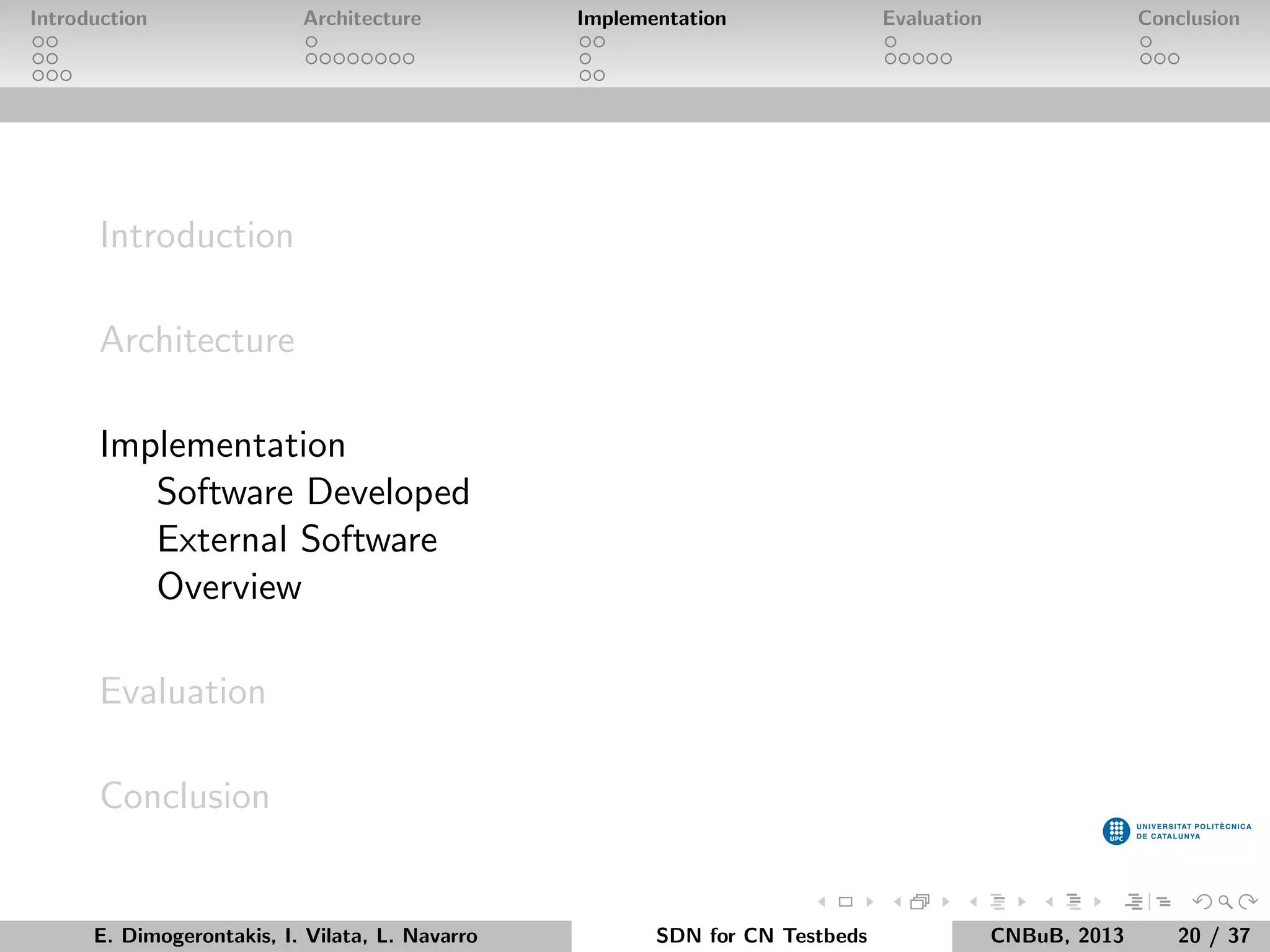Go to next frame arrow right of stacked-frames icon
The width and height of the screenshot is (1270, 952).
(946, 902)
